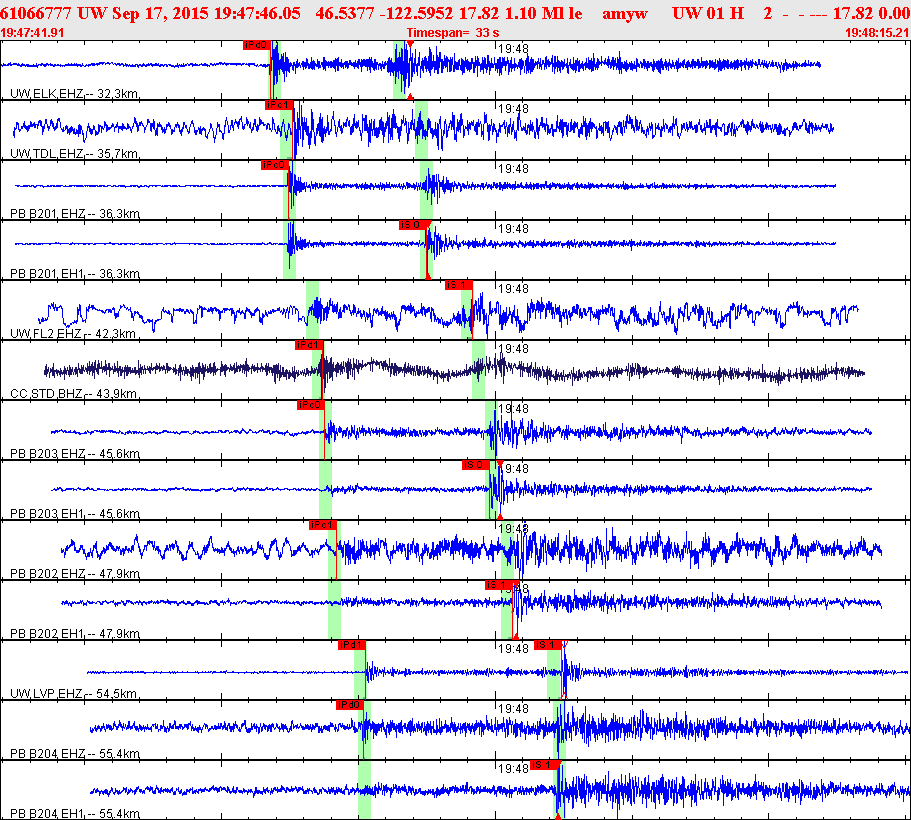The image size is (911, 820).
Task: Select the iS 1 flag on UW FL2 trace
Action: 459,285
